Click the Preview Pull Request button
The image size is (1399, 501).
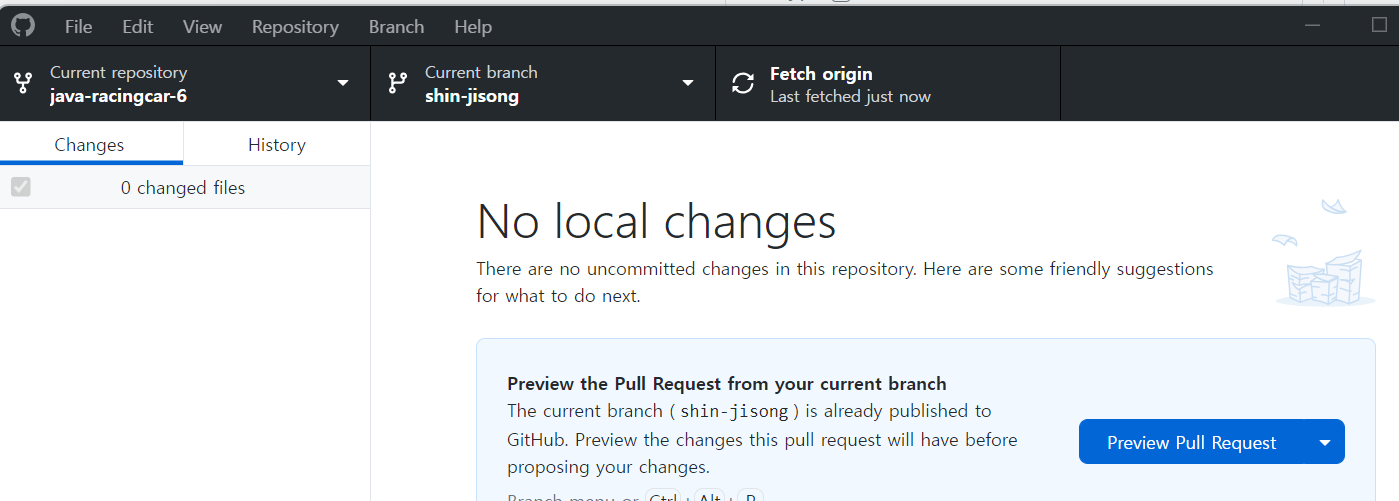point(1192,442)
